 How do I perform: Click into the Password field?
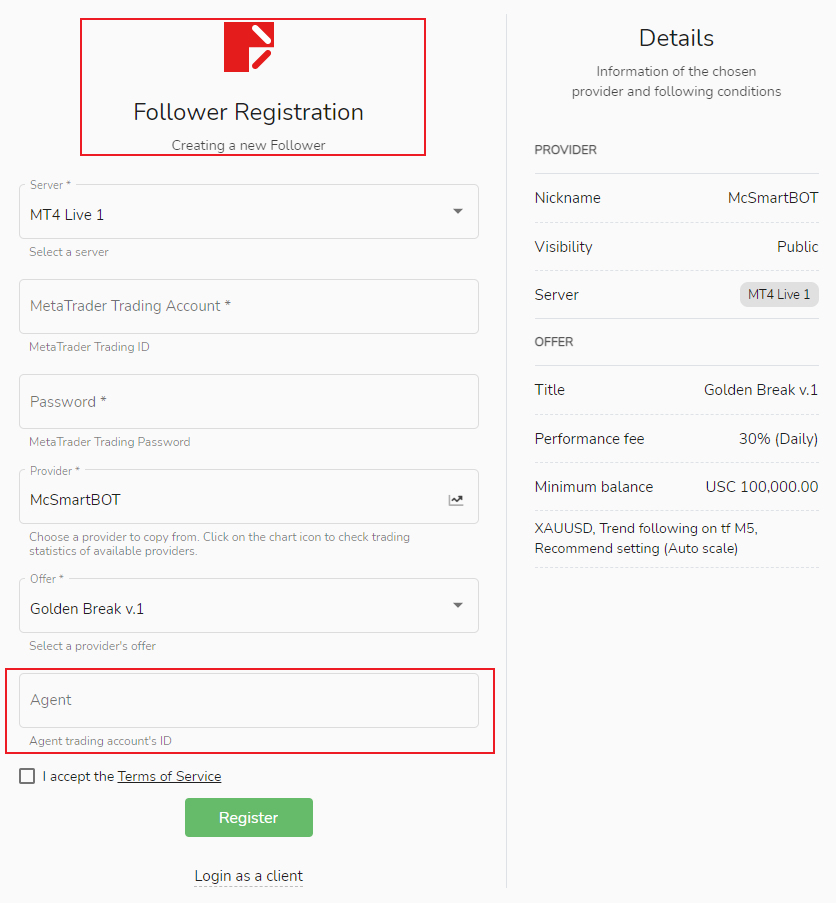pos(248,401)
